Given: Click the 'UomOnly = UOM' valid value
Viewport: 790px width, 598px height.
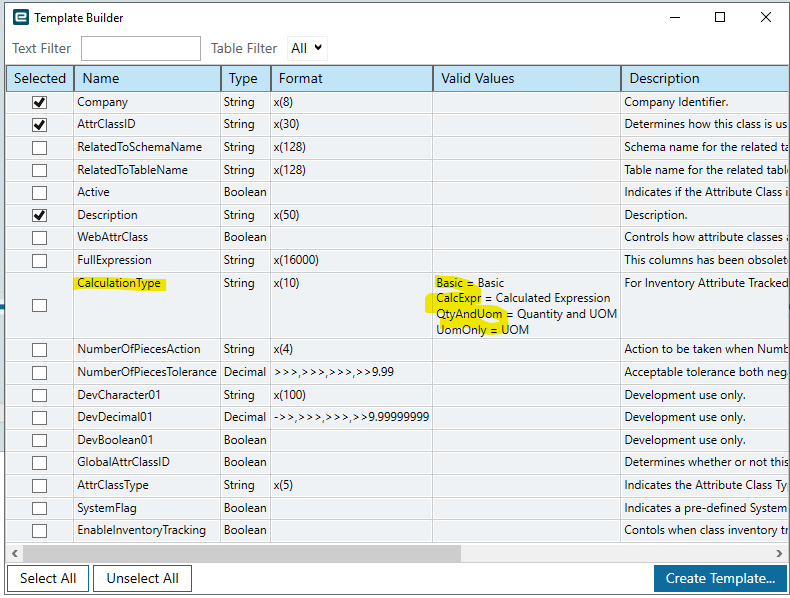Looking at the screenshot, I should pyautogui.click(x=483, y=330).
